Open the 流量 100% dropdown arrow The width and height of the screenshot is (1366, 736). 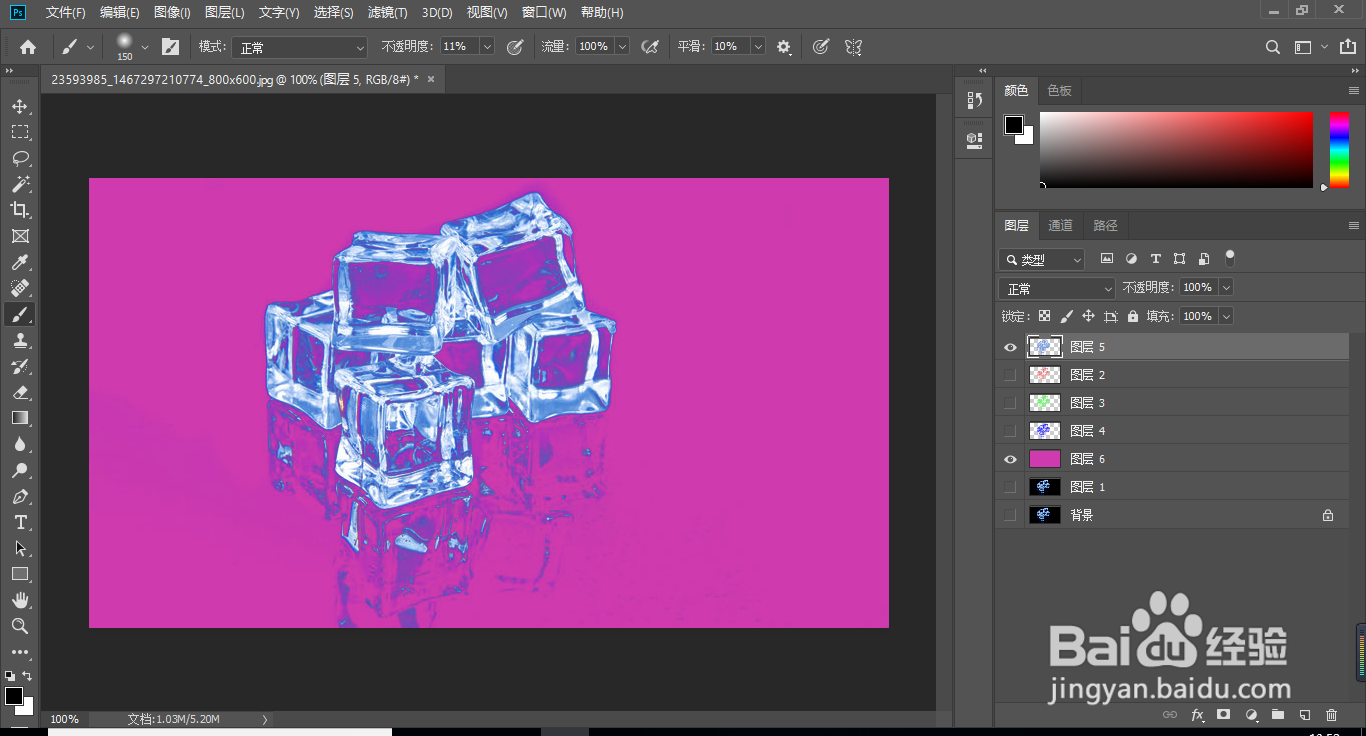click(622, 47)
